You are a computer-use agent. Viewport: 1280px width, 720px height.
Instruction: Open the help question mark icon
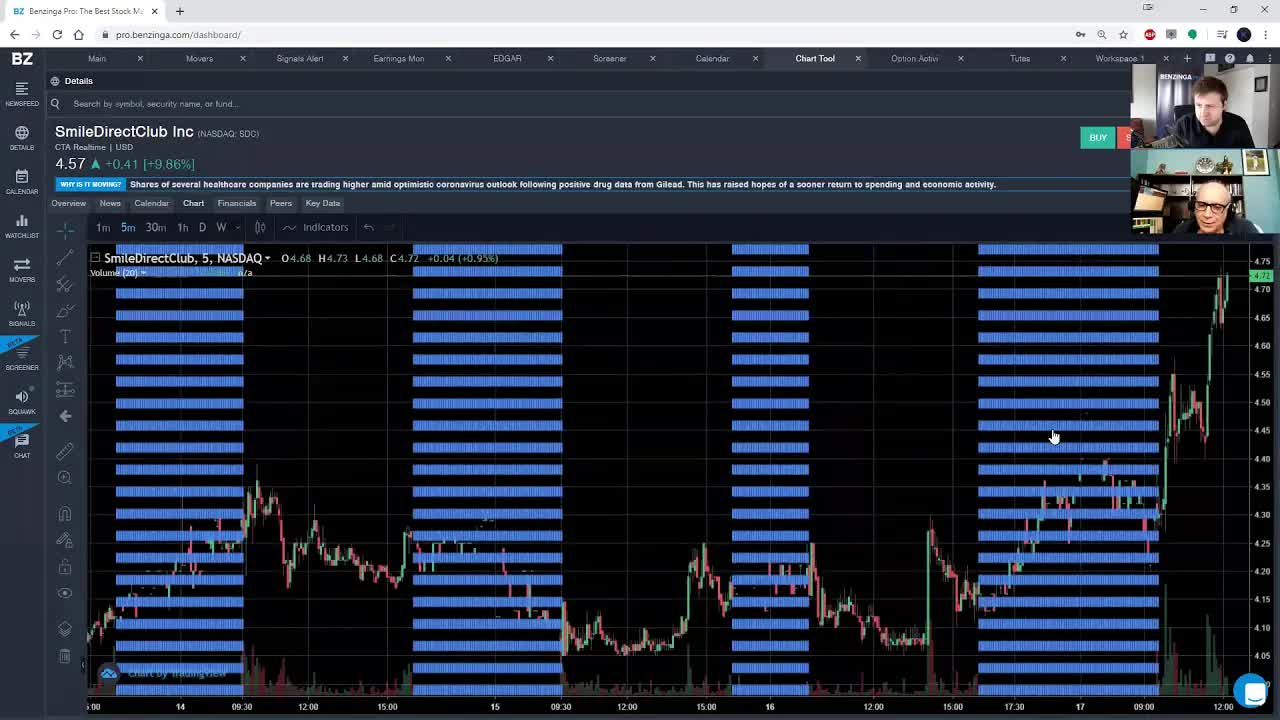pos(1229,58)
